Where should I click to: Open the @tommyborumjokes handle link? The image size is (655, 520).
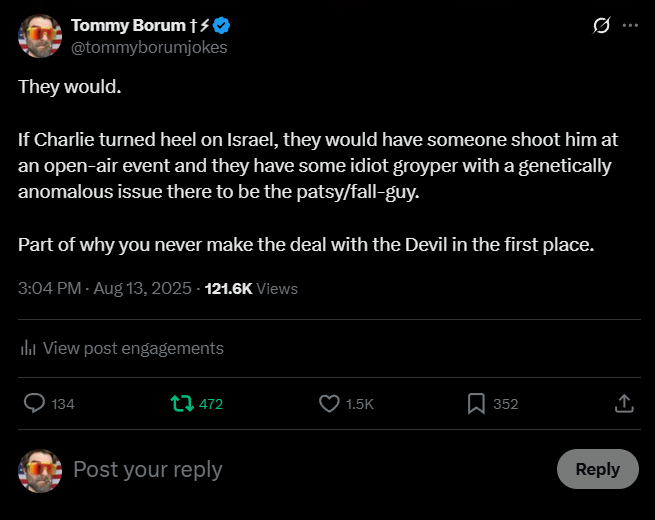149,47
